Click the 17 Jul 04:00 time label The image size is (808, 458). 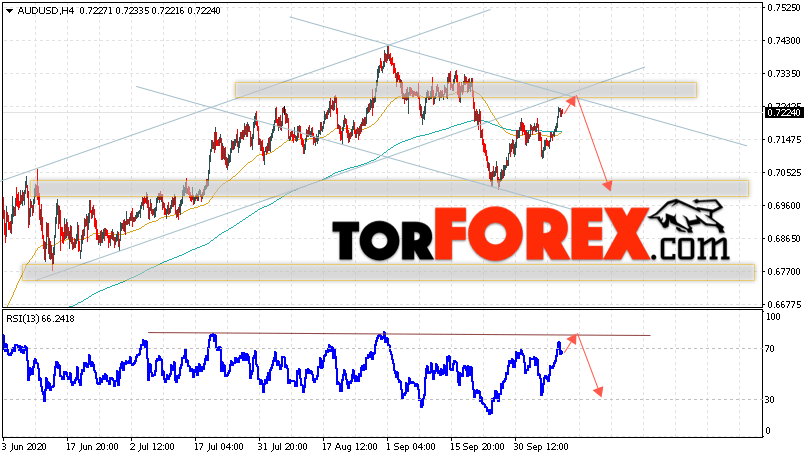[219, 447]
